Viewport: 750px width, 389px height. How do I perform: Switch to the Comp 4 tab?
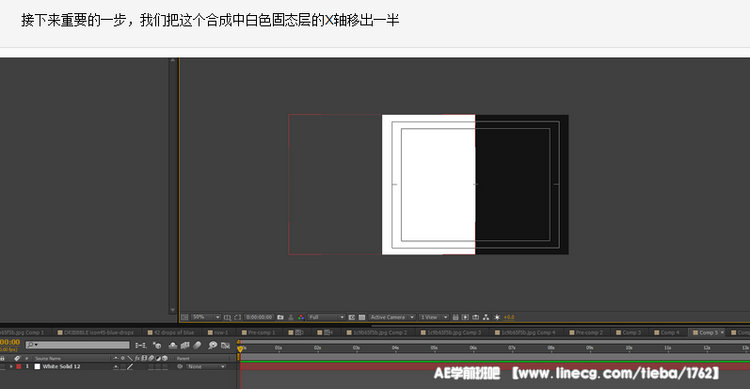coord(667,333)
